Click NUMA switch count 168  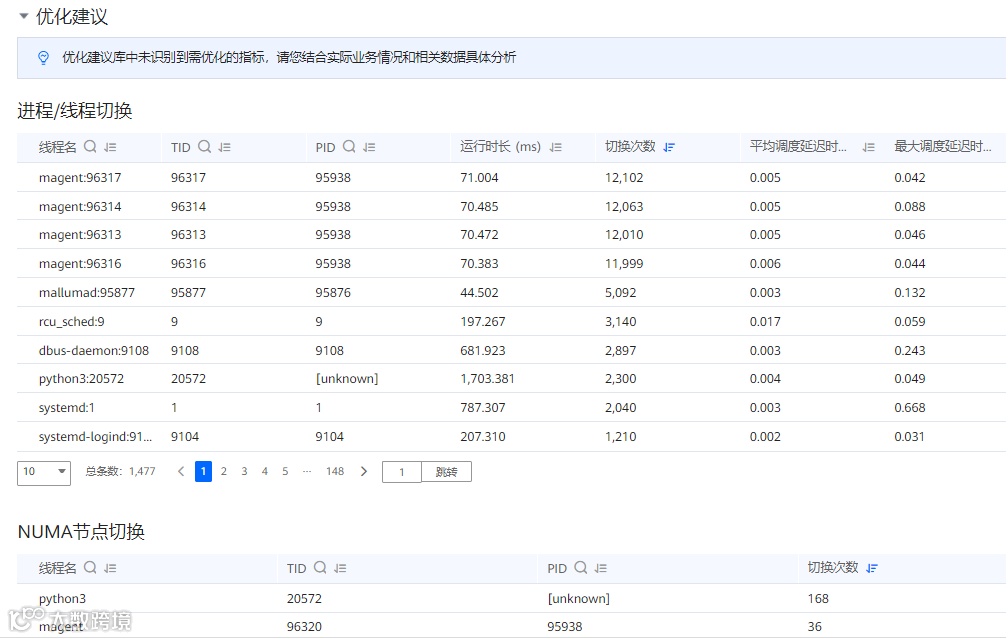coord(818,598)
